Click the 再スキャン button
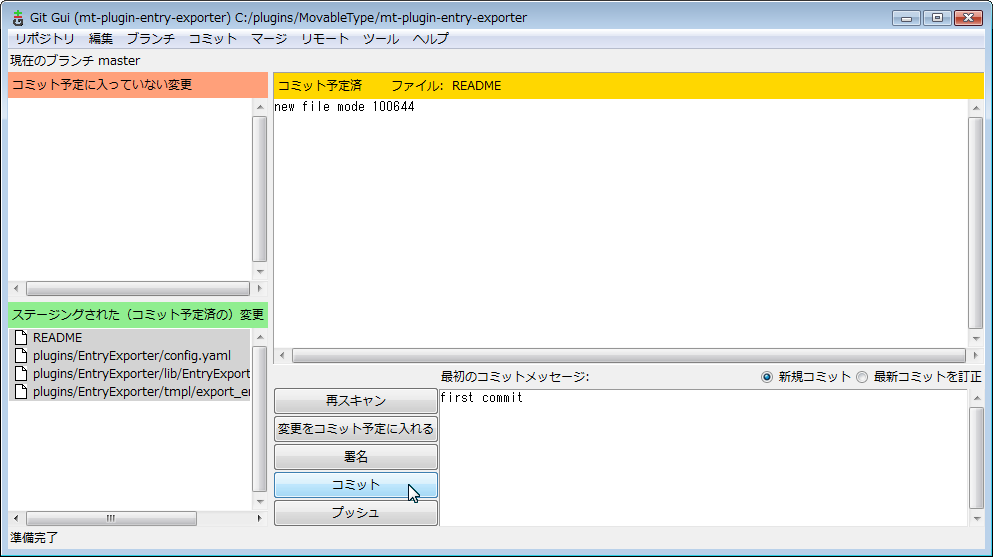Screen dimensions: 993x557 point(356,401)
